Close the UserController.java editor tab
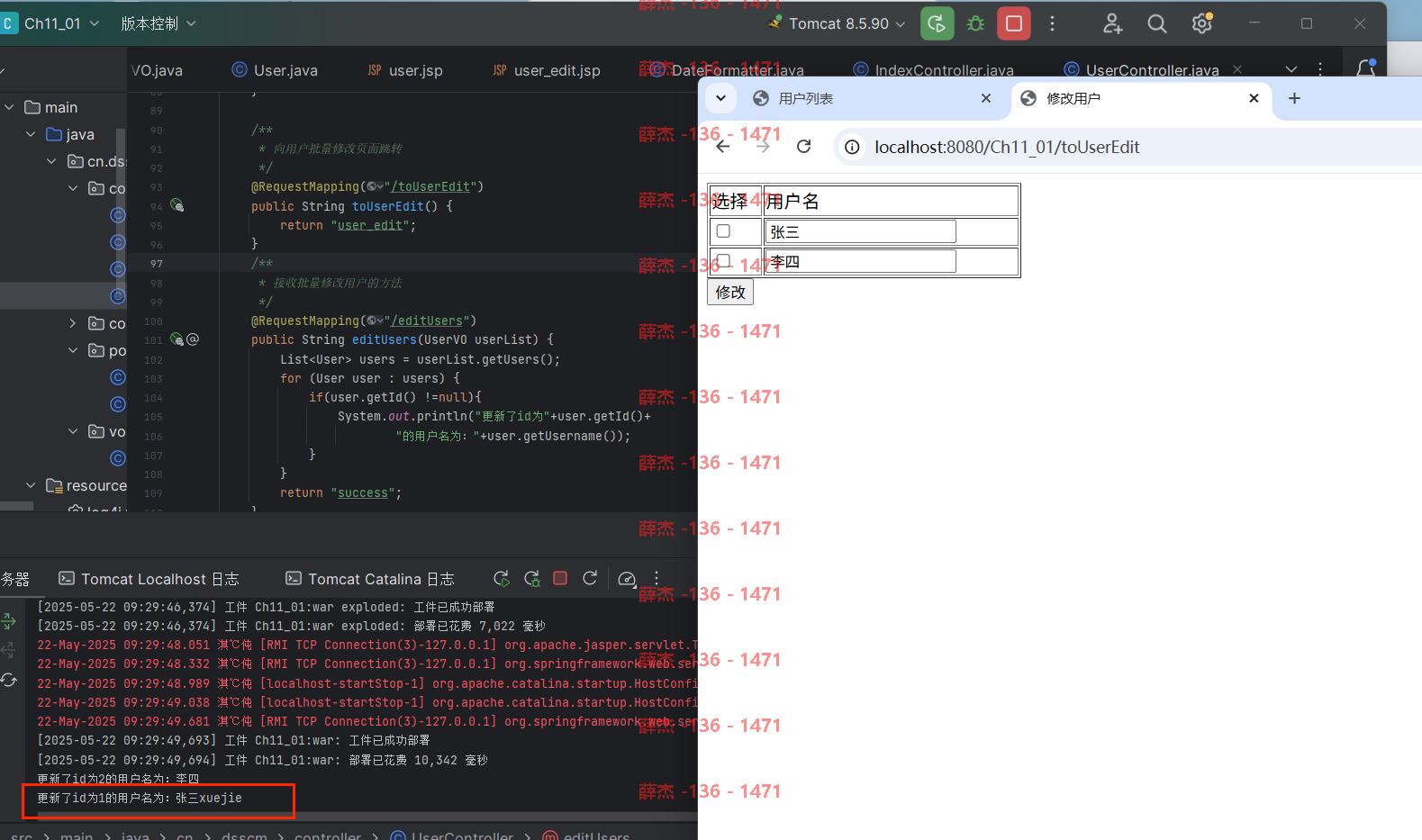This screenshot has height=840, width=1422. click(x=1237, y=69)
